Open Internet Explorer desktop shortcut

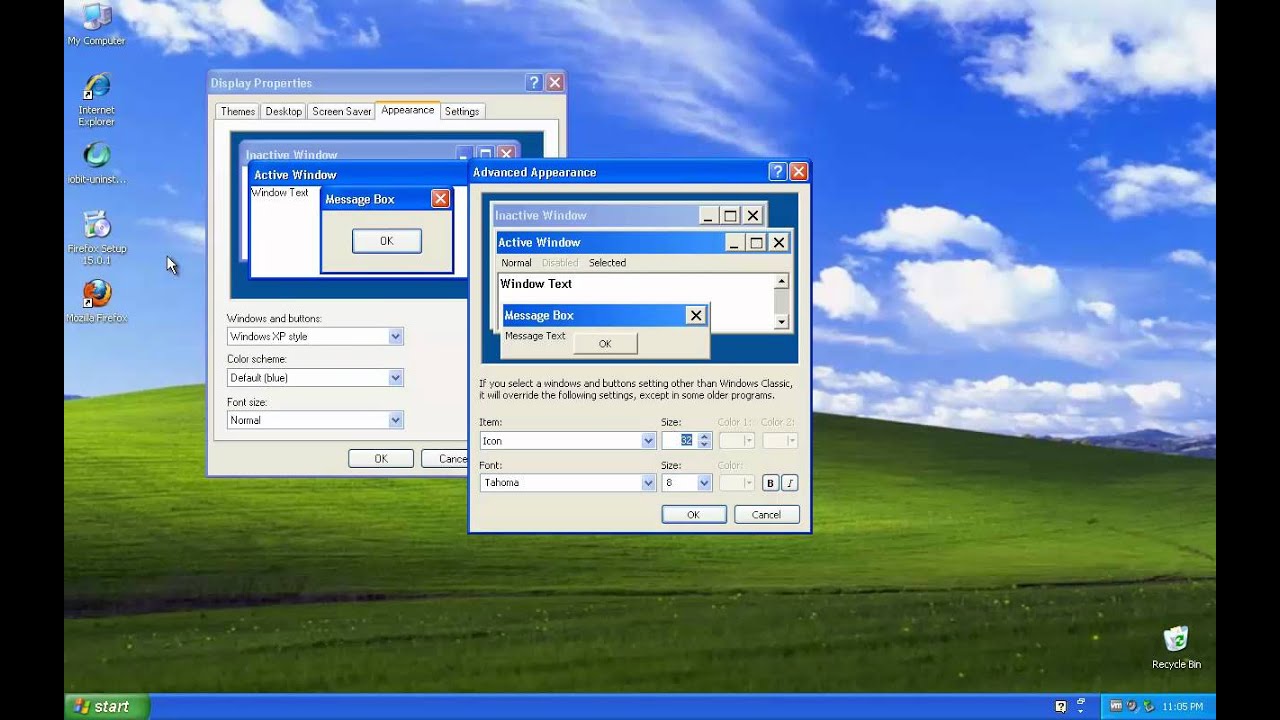(x=97, y=100)
